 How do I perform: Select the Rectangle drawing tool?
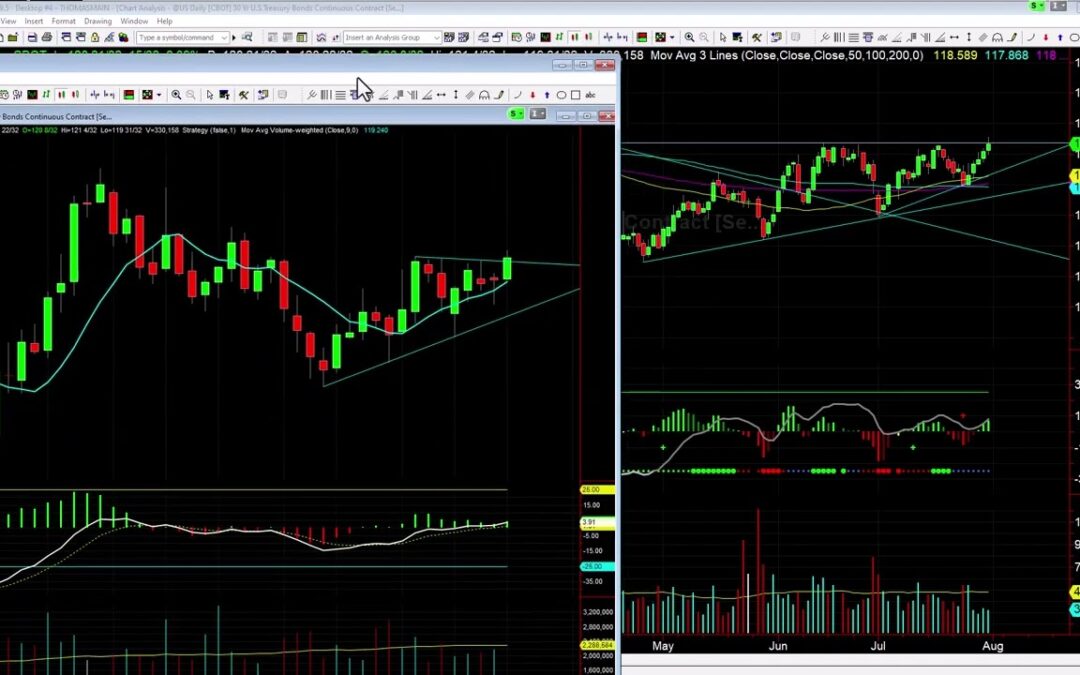pyautogui.click(x=577, y=95)
